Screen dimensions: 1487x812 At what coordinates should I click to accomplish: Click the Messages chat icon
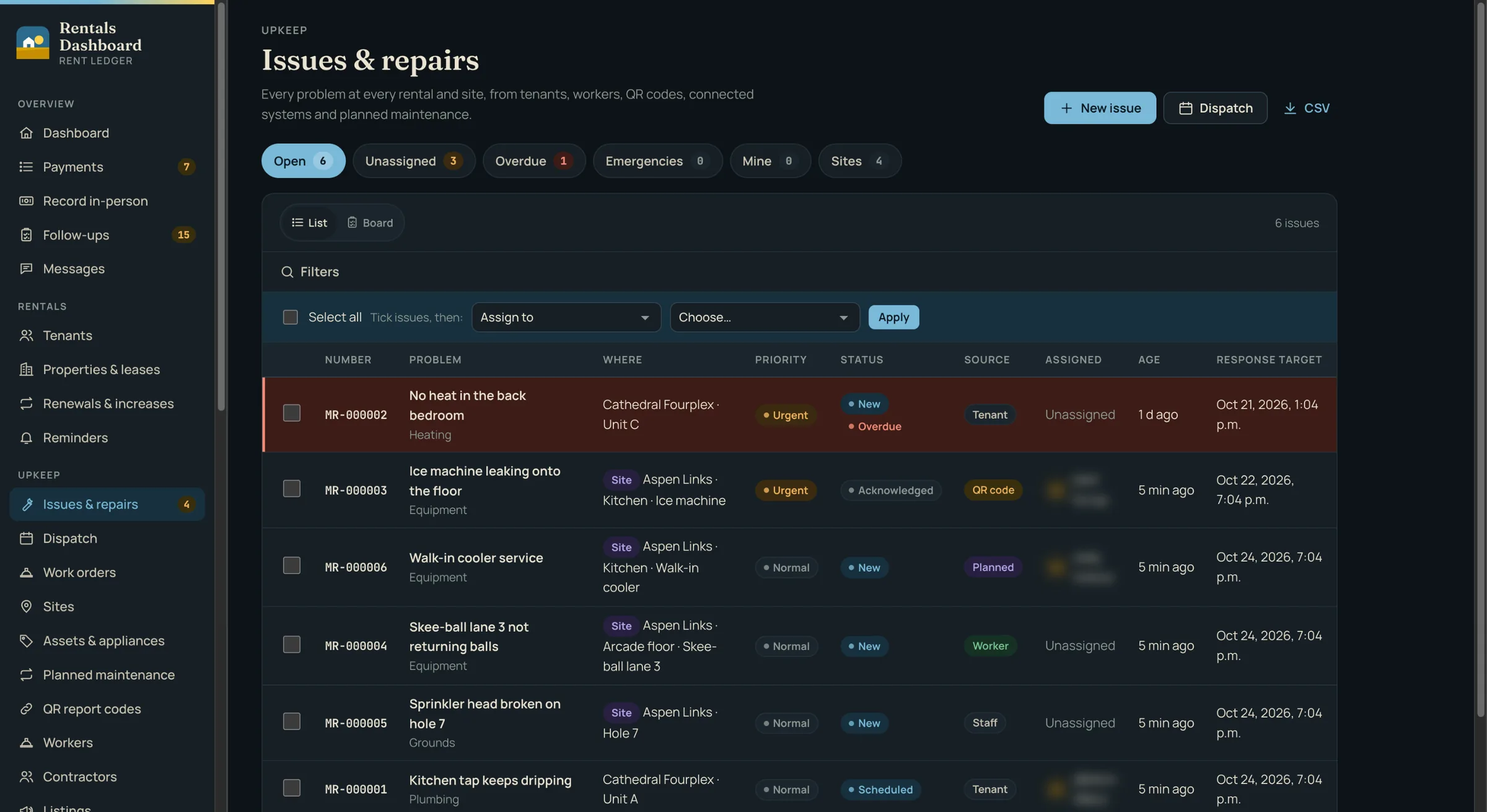[26, 269]
